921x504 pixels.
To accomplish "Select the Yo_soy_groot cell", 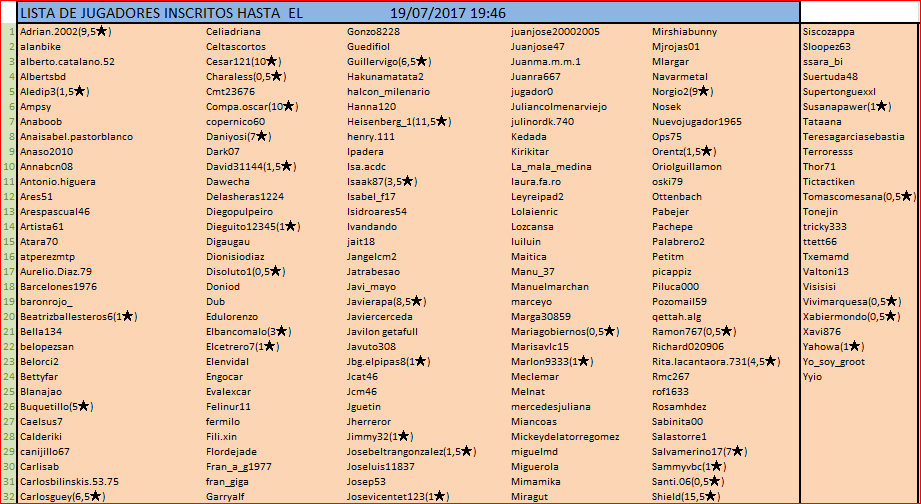I will (834, 361).
